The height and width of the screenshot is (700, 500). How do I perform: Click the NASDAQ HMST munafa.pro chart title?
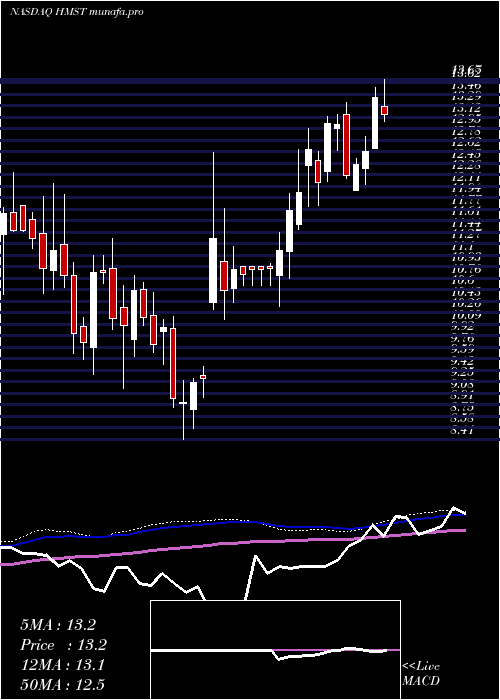point(76,12)
